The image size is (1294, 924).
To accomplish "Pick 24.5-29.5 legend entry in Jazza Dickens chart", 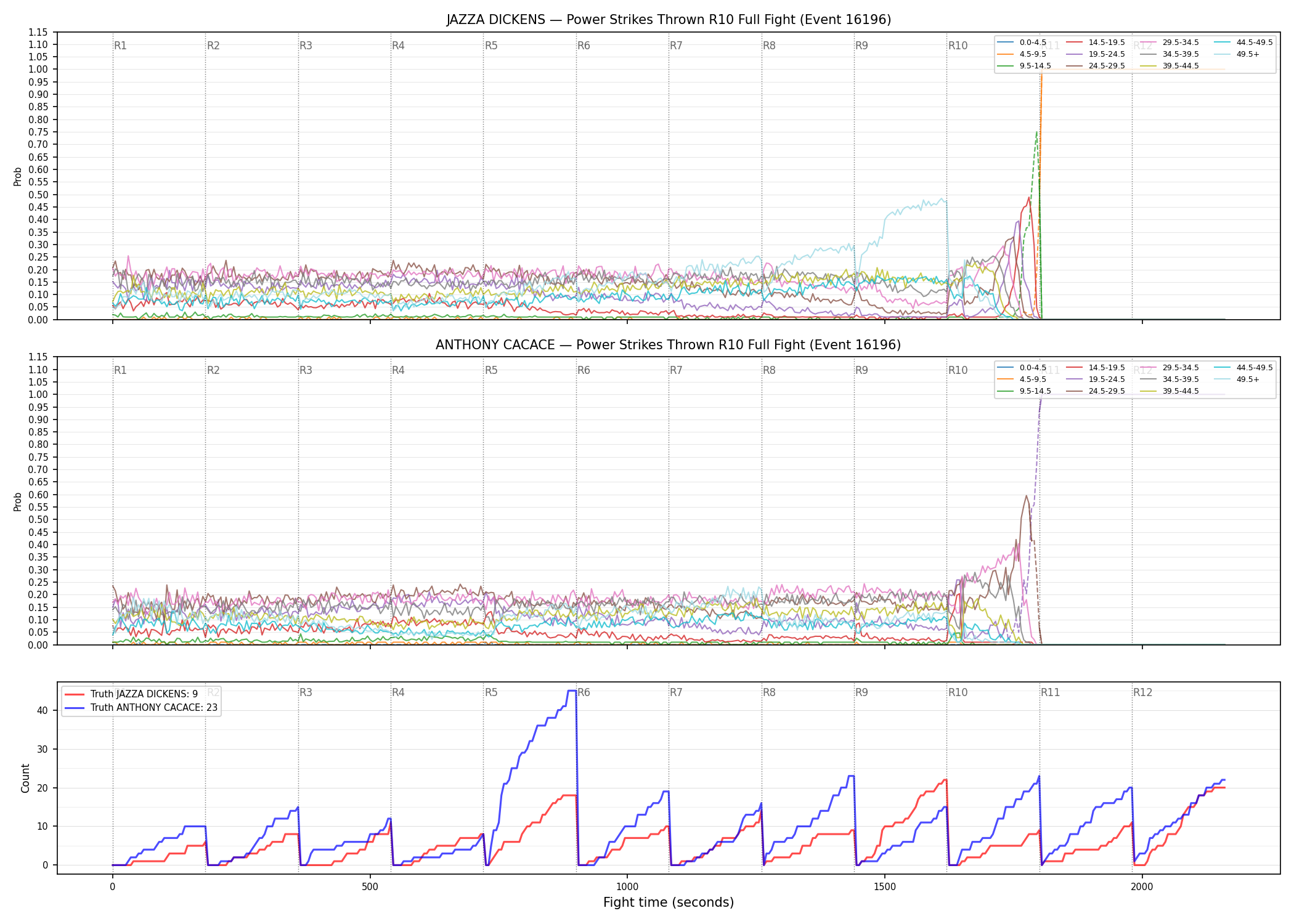I will click(1096, 66).
